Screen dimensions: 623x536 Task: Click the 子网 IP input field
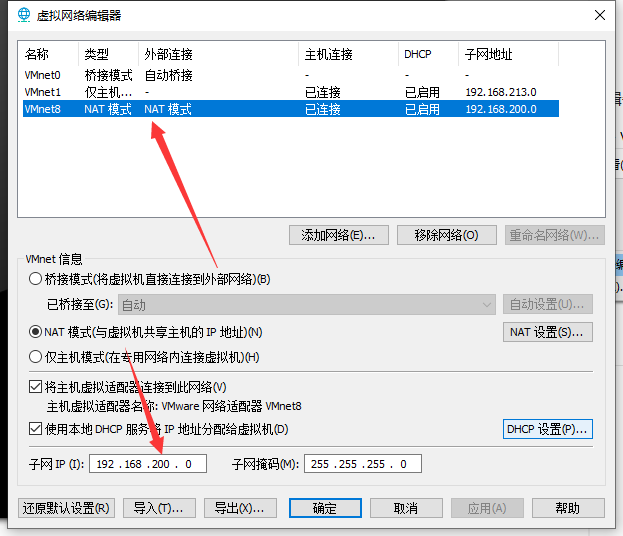pyautogui.click(x=147, y=464)
